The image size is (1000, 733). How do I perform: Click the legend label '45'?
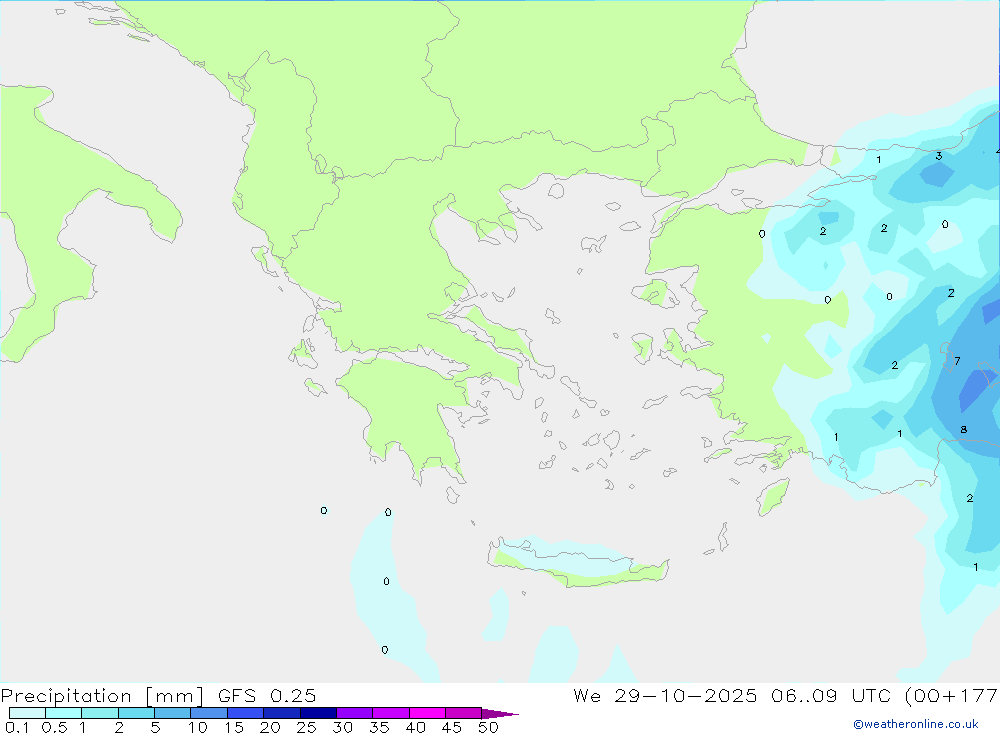click(x=452, y=727)
